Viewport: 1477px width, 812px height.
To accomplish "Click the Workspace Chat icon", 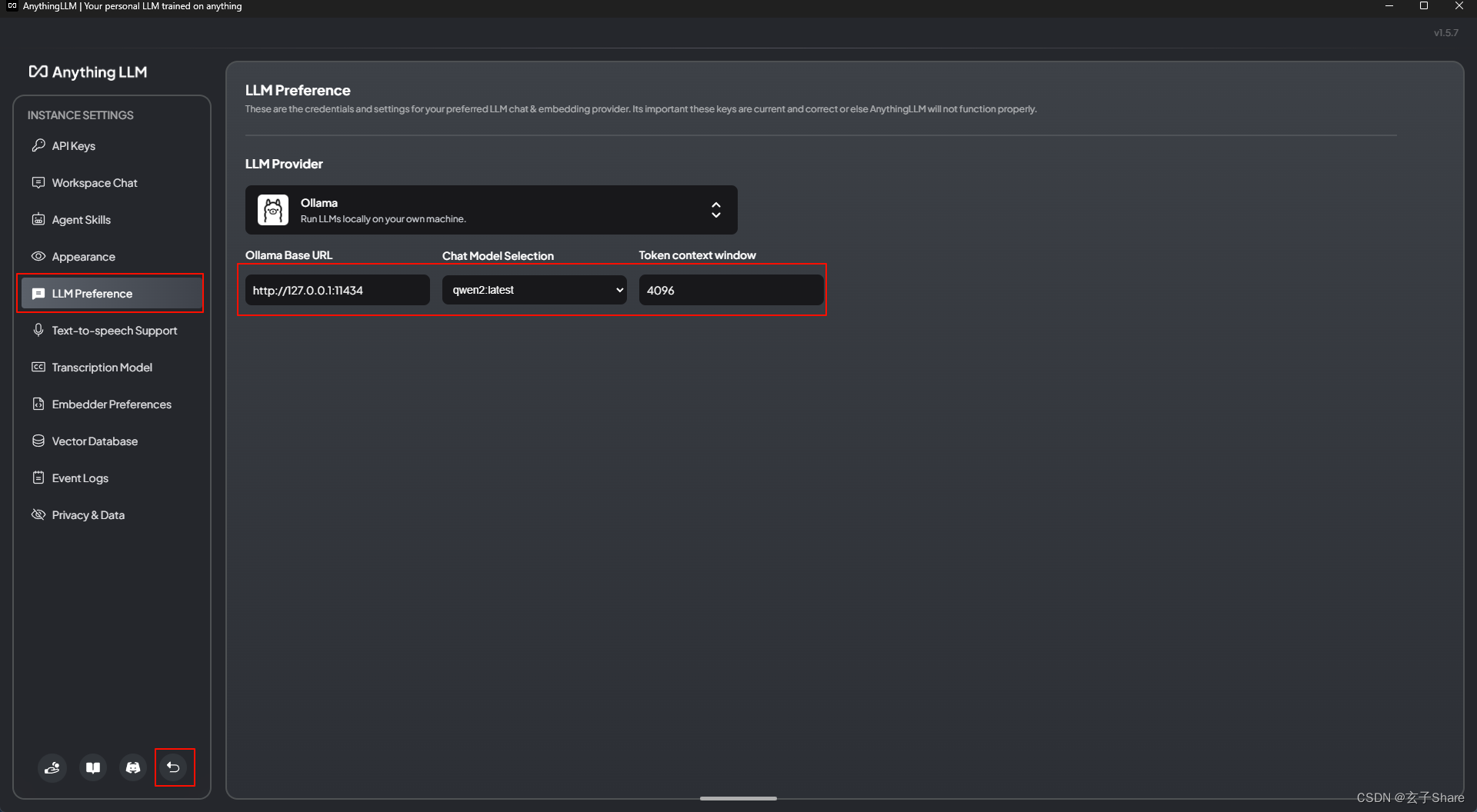I will [x=38, y=182].
